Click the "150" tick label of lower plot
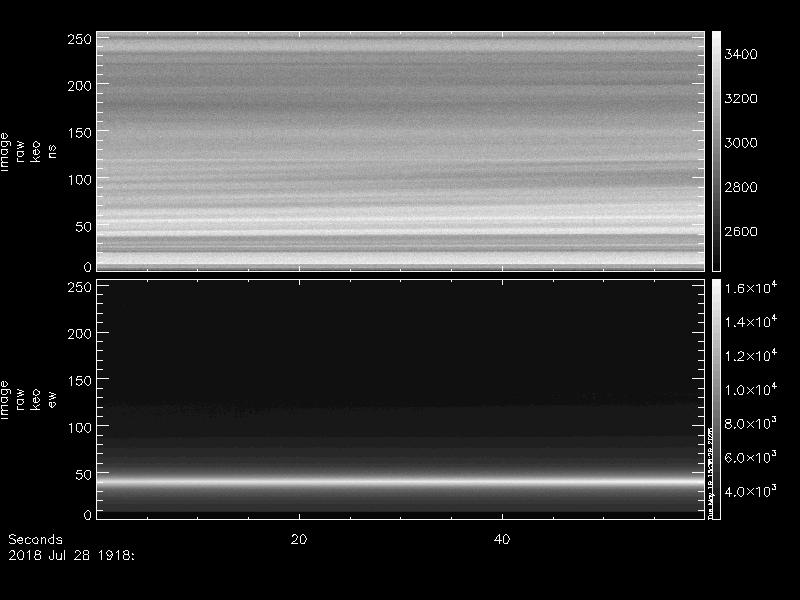The image size is (800, 600). point(80,381)
